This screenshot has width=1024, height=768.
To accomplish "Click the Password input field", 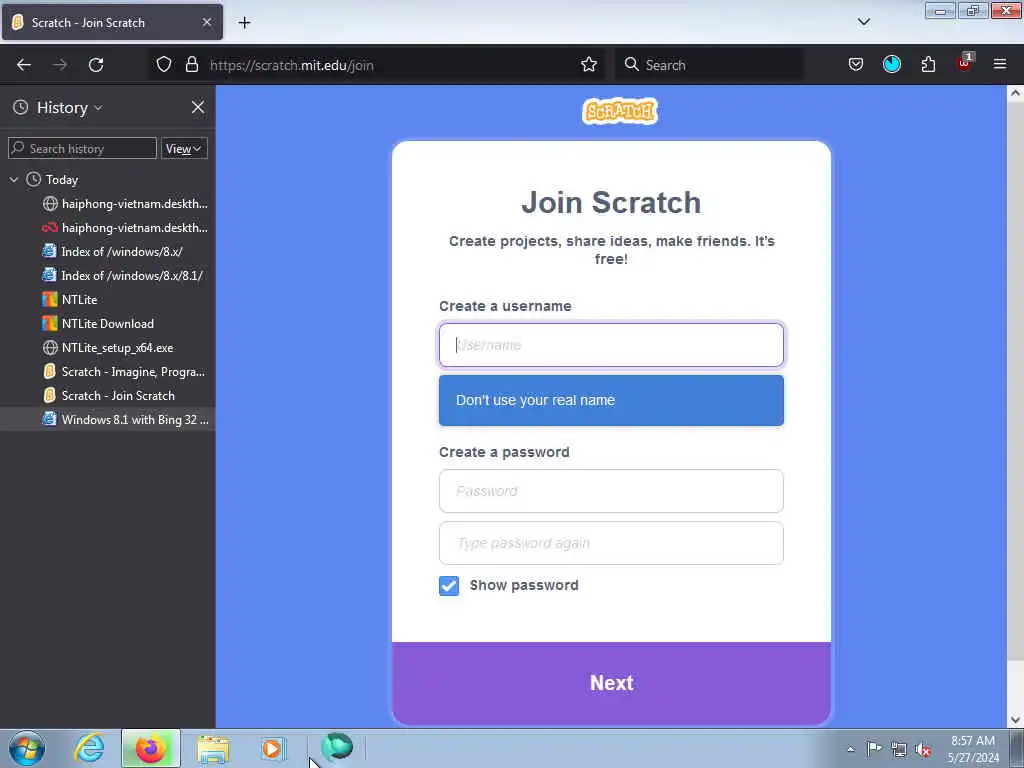I will point(611,491).
